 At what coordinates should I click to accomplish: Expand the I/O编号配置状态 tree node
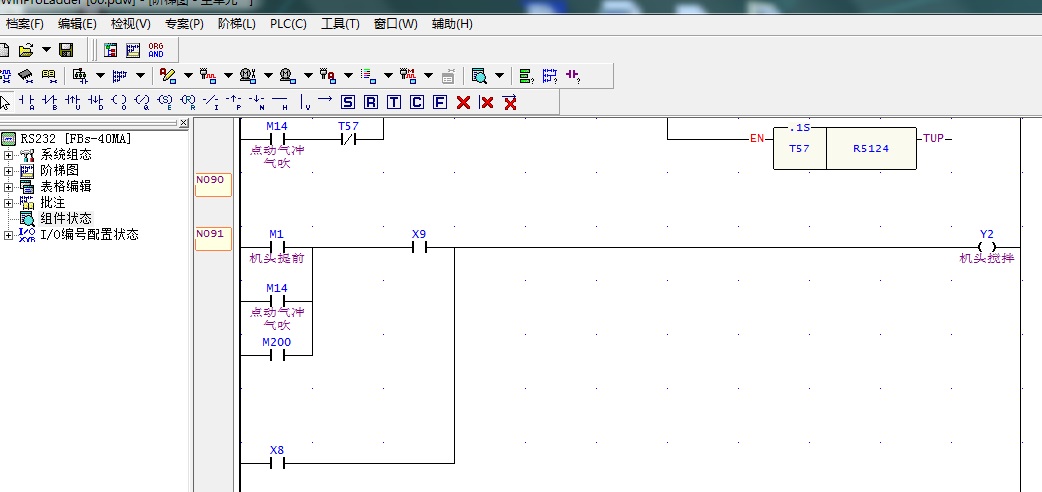tap(9, 235)
